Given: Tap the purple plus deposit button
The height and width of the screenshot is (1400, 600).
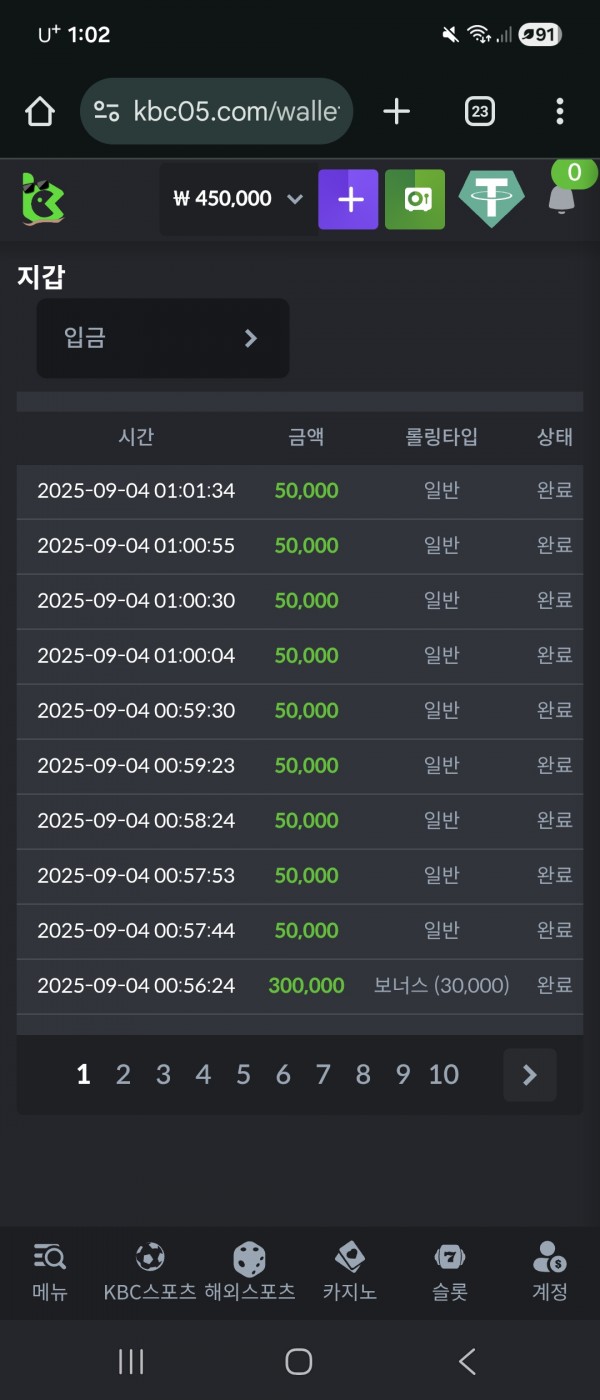Looking at the screenshot, I should click(348, 199).
